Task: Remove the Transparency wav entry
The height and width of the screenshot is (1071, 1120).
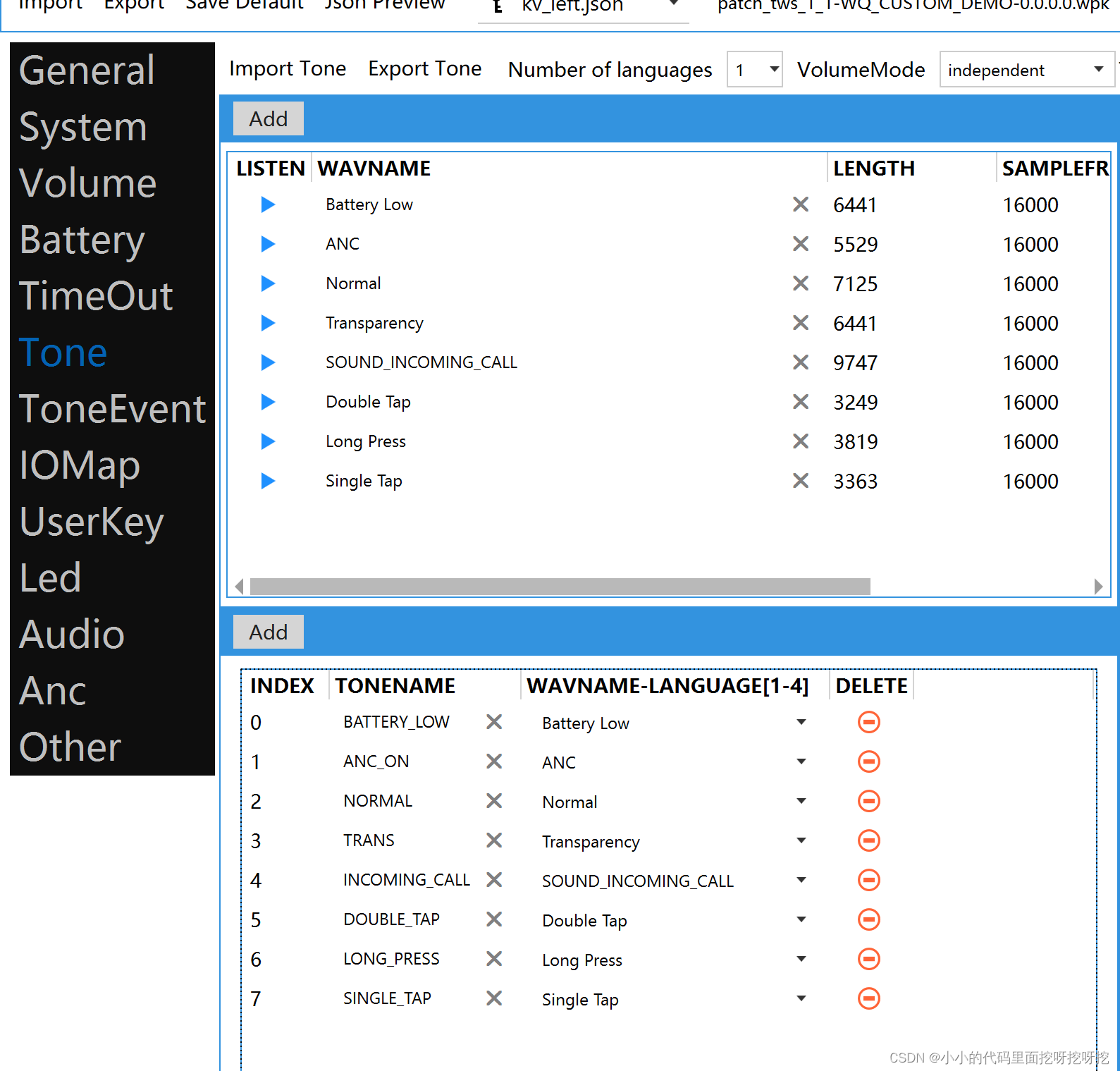Action: tap(801, 323)
